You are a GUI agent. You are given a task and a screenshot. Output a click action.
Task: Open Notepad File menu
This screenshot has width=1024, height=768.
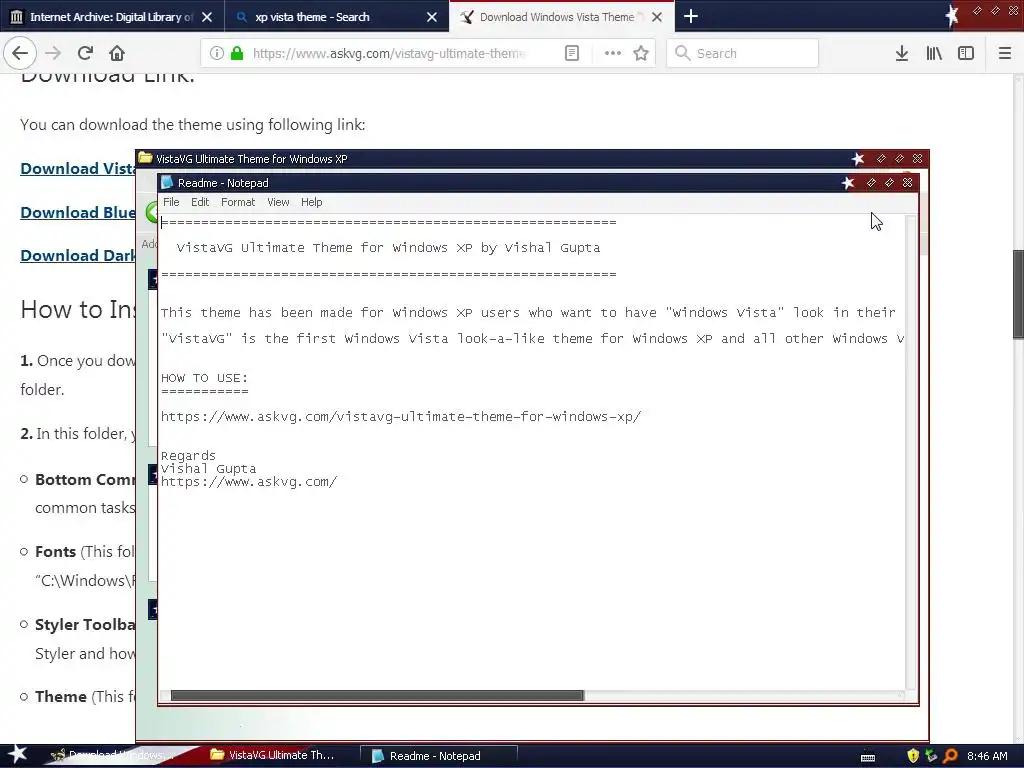click(x=171, y=202)
